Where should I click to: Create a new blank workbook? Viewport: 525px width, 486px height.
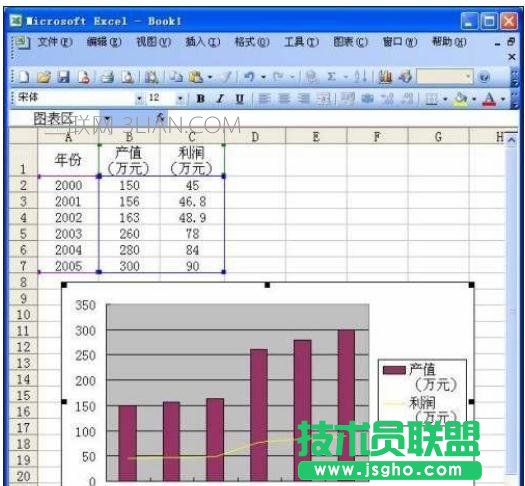23,77
